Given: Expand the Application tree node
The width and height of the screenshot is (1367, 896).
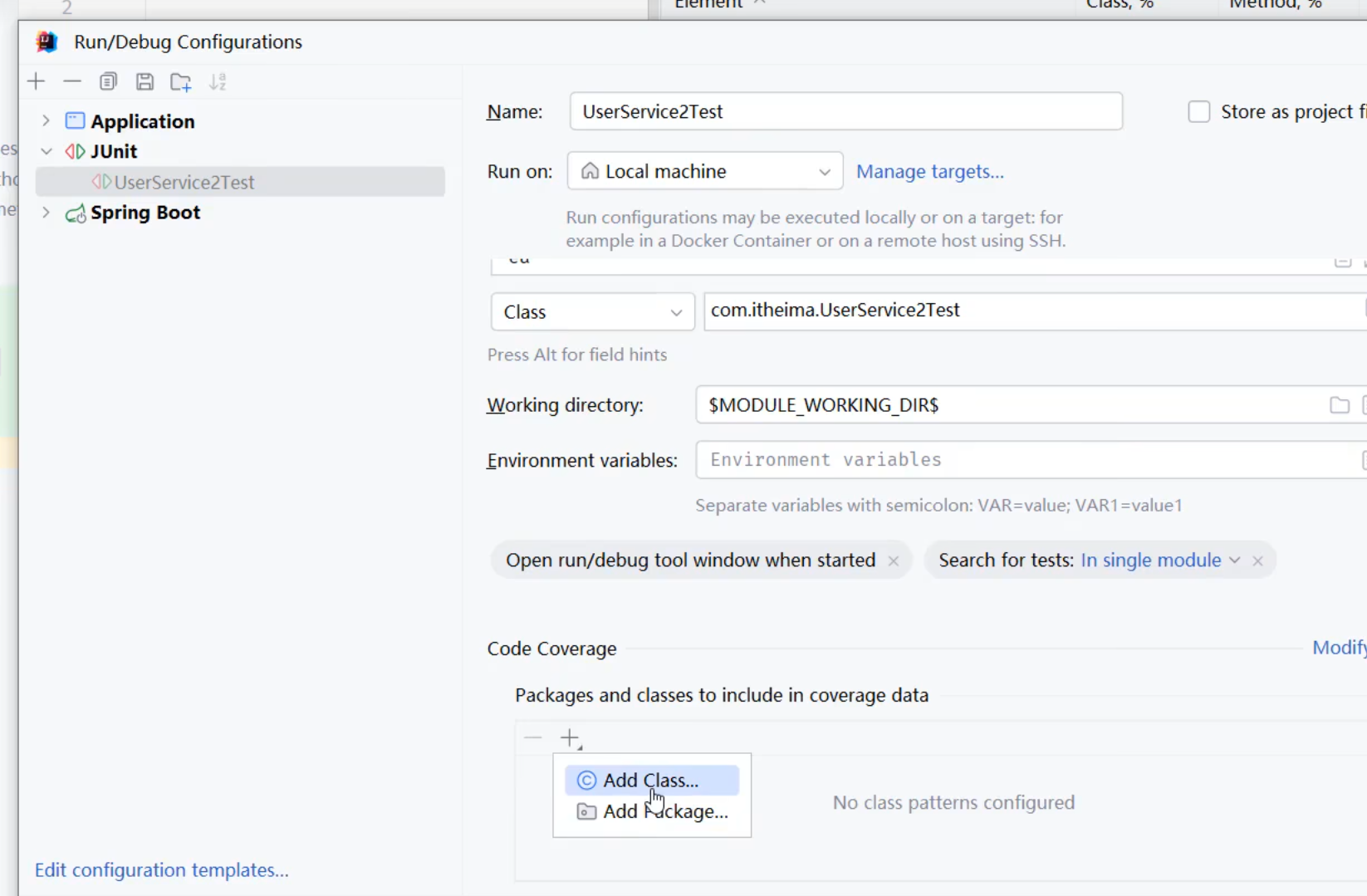Looking at the screenshot, I should click(x=47, y=121).
